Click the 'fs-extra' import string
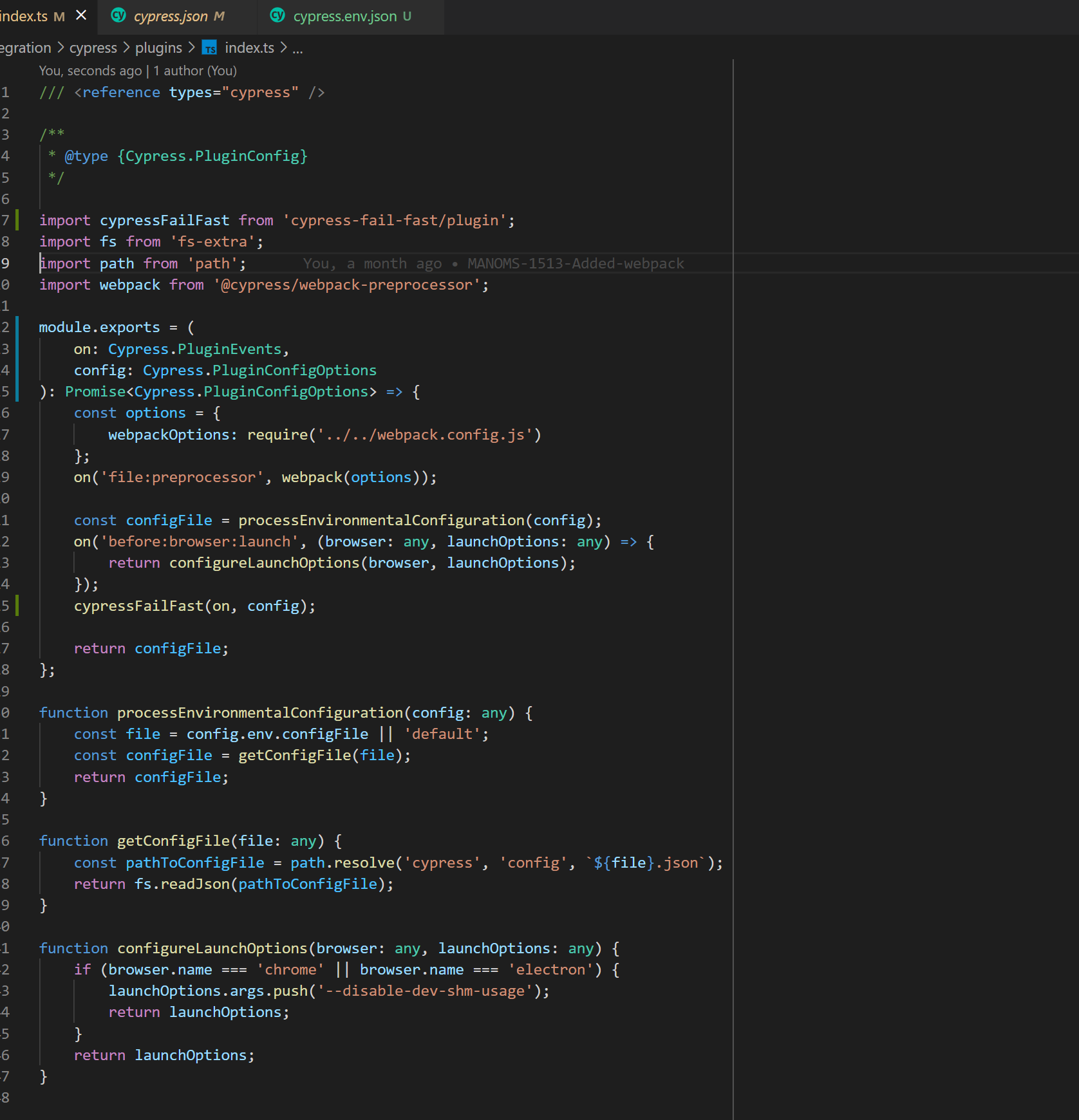Image resolution: width=1079 pixels, height=1120 pixels. click(x=212, y=242)
